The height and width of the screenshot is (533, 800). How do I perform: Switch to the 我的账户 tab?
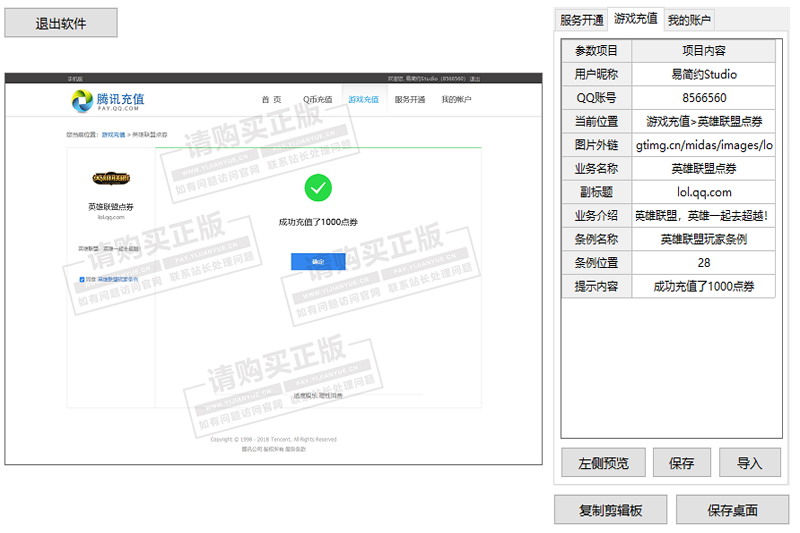690,20
